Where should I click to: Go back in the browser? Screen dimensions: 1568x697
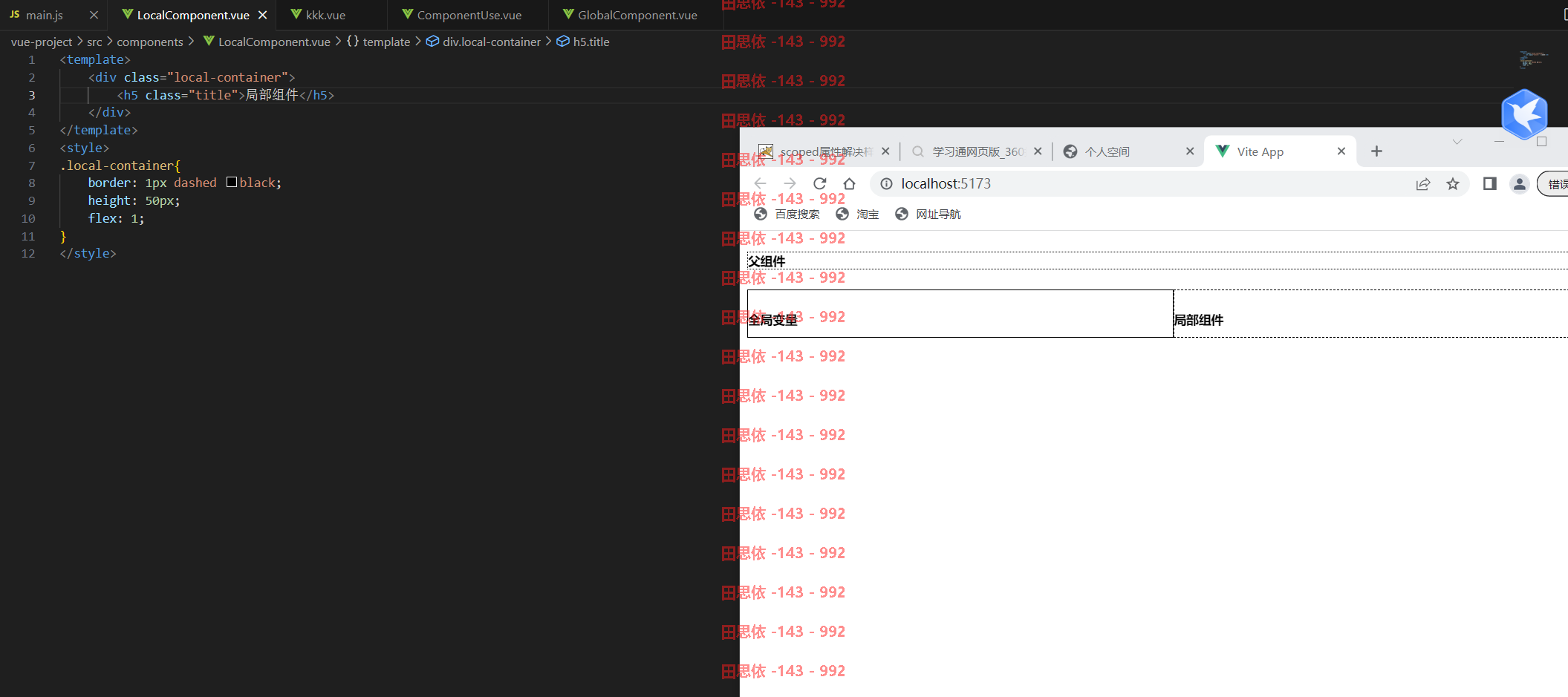click(760, 183)
